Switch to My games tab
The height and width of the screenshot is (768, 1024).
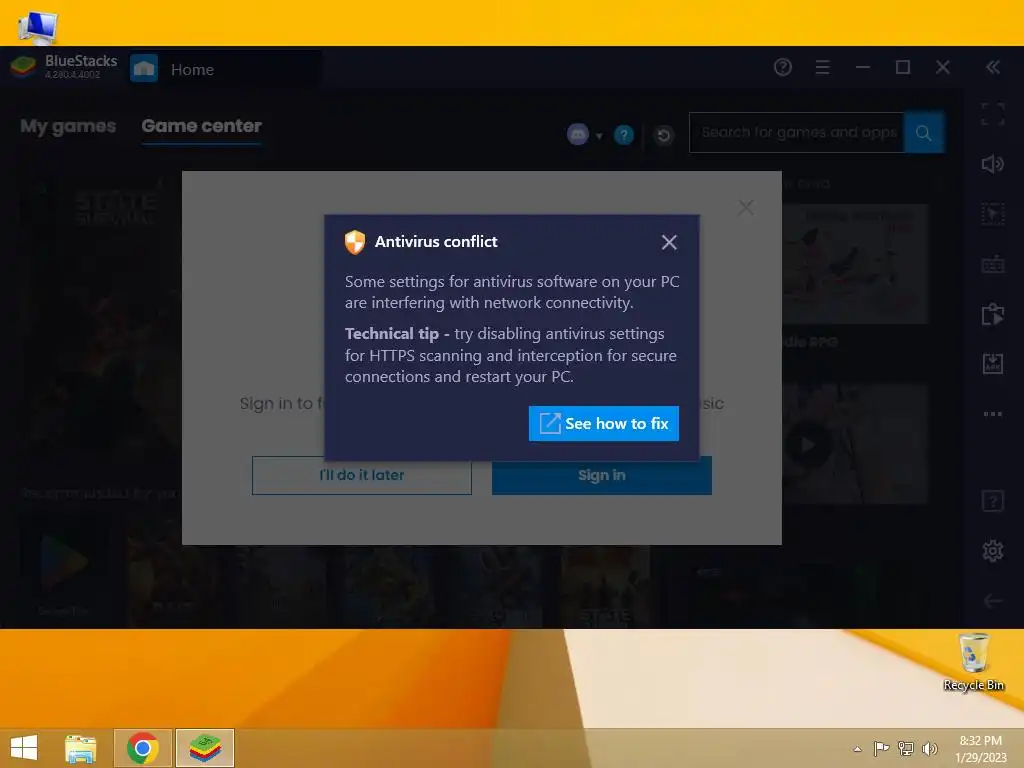(68, 126)
